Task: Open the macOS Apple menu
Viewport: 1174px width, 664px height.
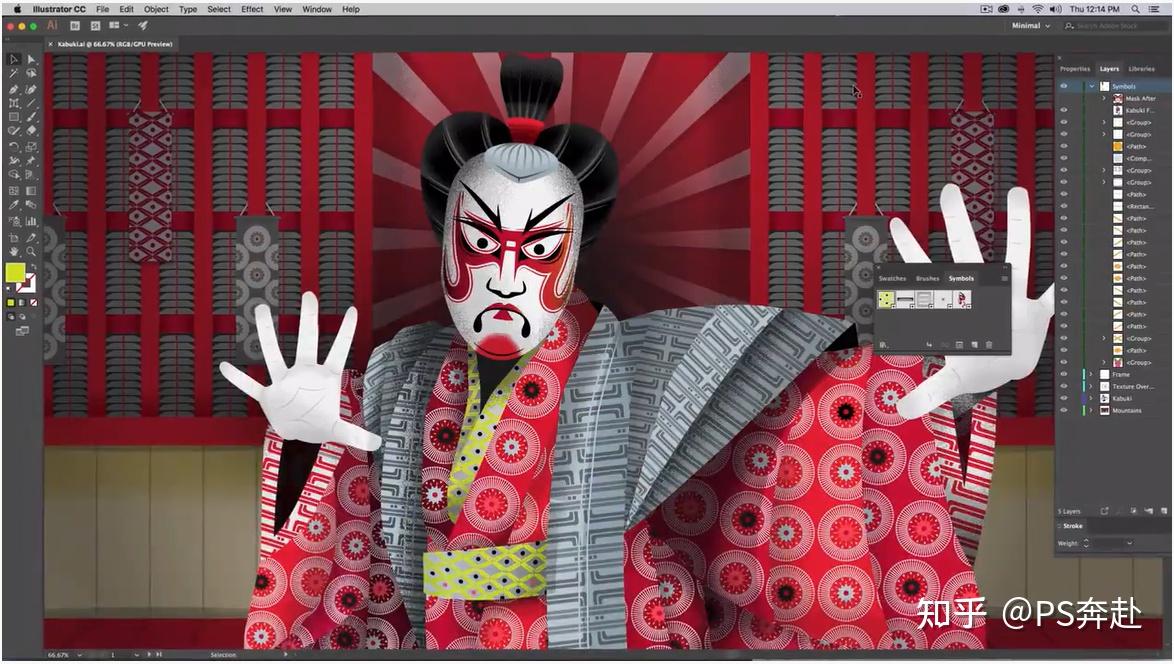Action: pos(16,9)
